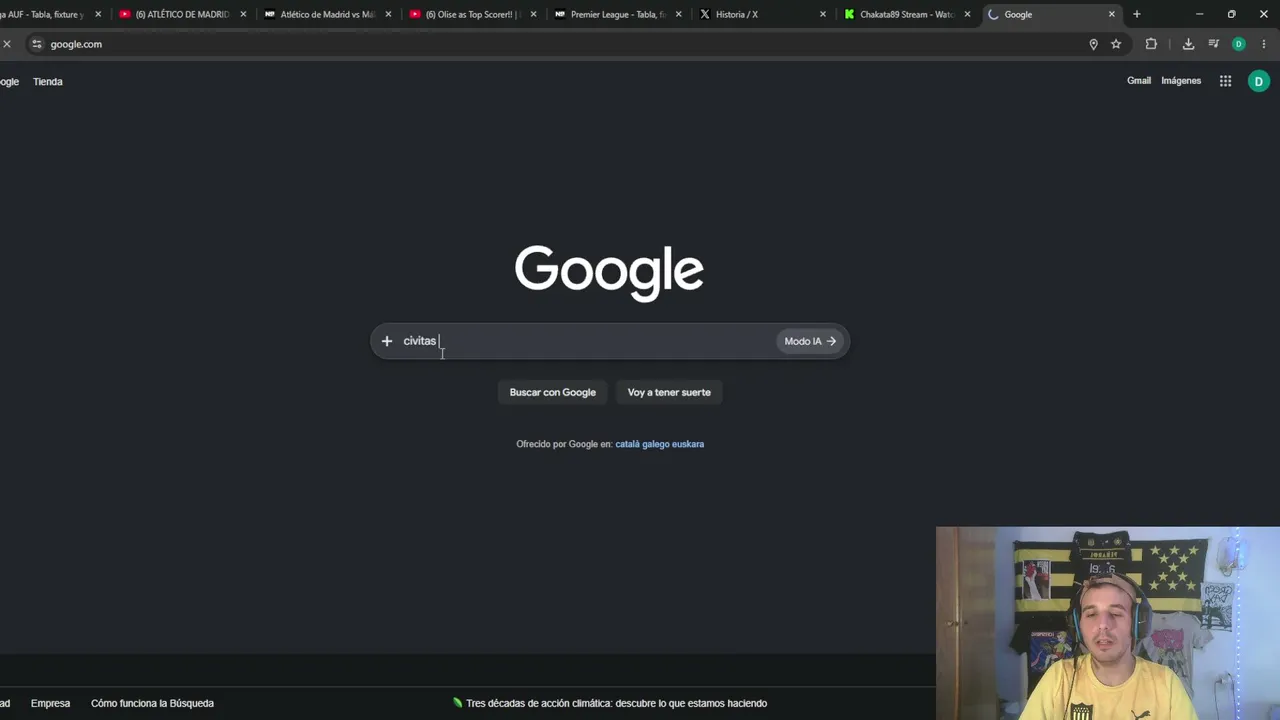Viewport: 1280px width, 720px height.
Task: Switch to the Chakata89 Stream tab
Action: (x=906, y=14)
